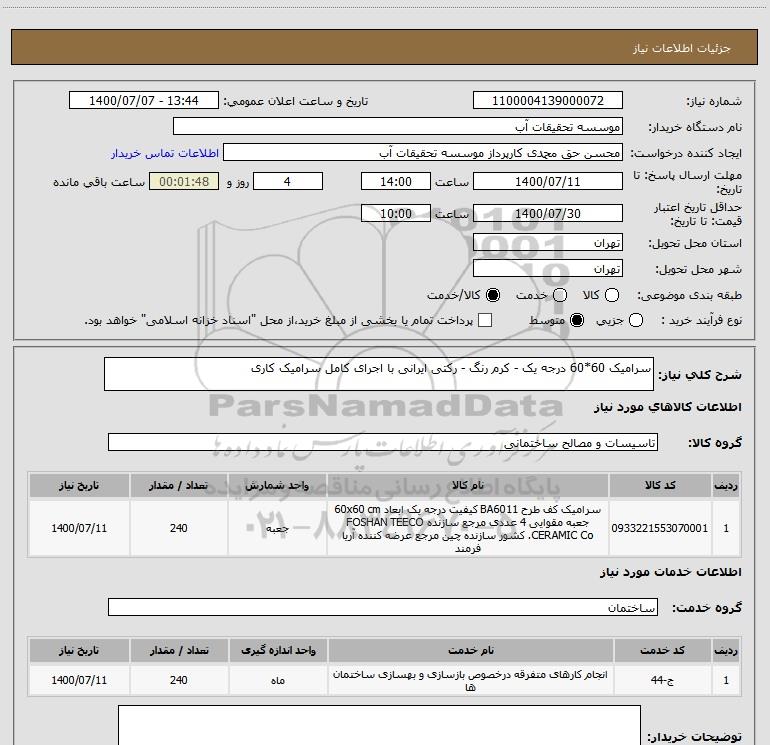
Task: Select the جزیی purchase type radio
Action: [x=636, y=321]
